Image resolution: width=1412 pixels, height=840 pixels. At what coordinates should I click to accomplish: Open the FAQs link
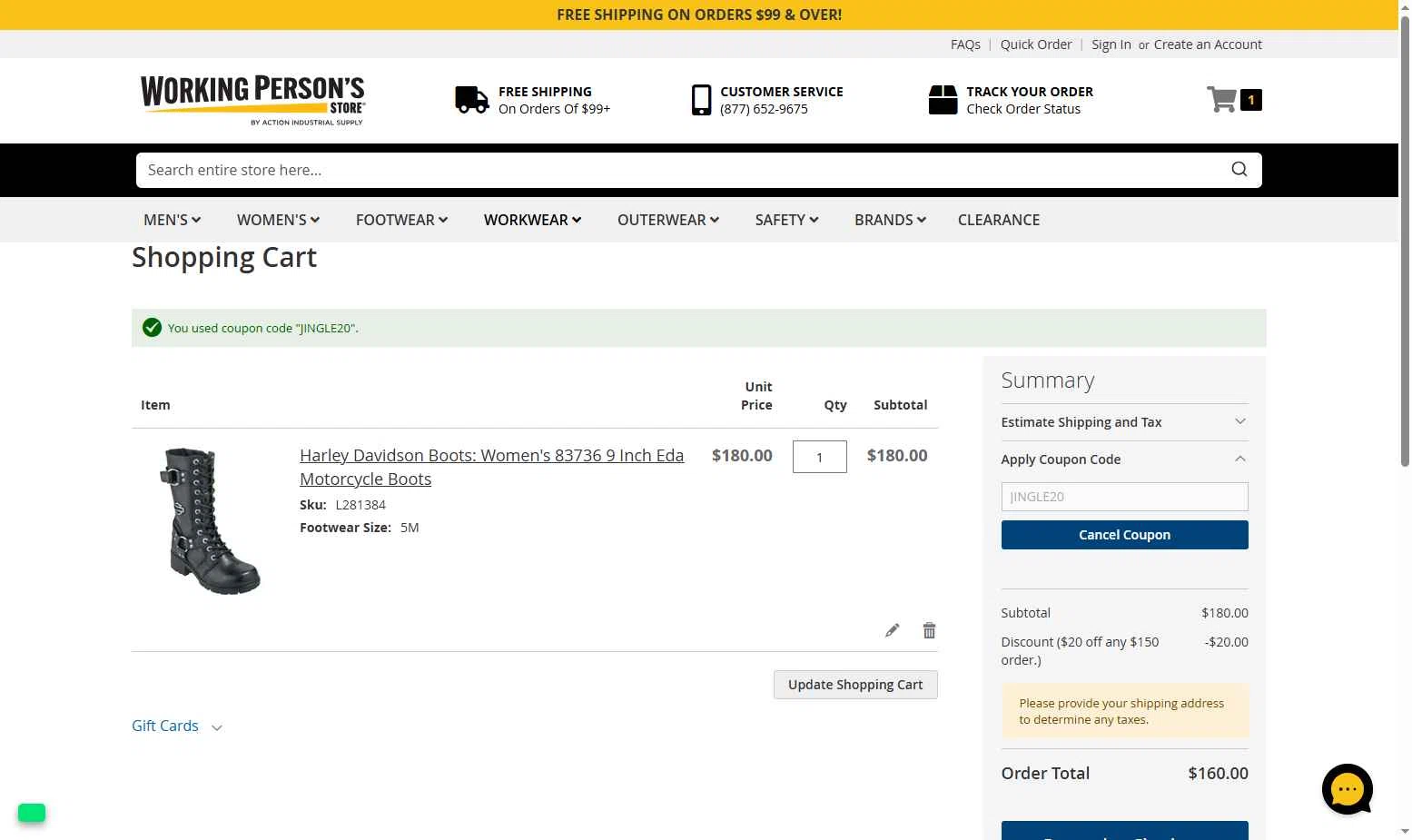[965, 44]
